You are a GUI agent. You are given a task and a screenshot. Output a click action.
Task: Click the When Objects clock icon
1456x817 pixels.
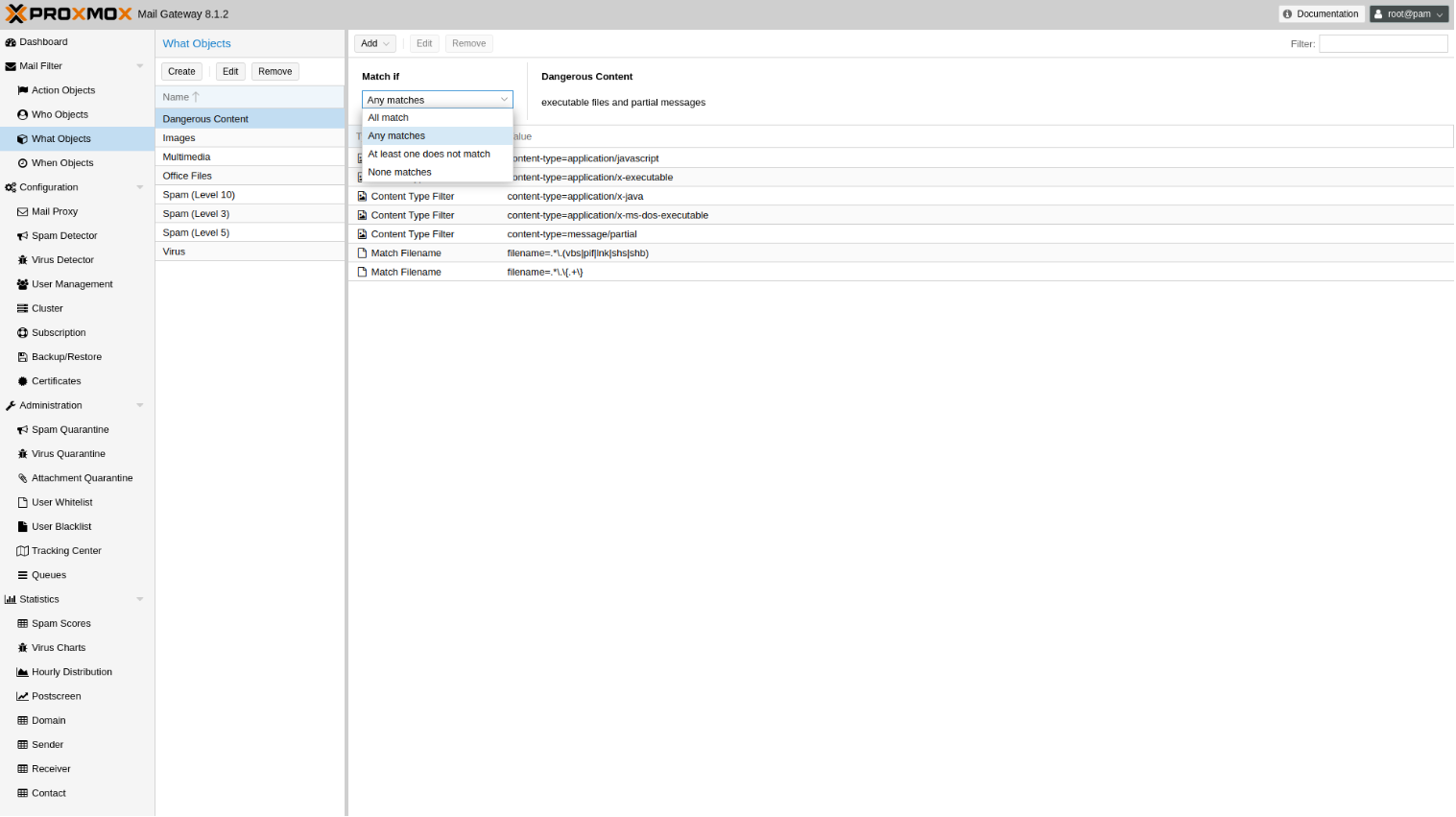(x=22, y=163)
